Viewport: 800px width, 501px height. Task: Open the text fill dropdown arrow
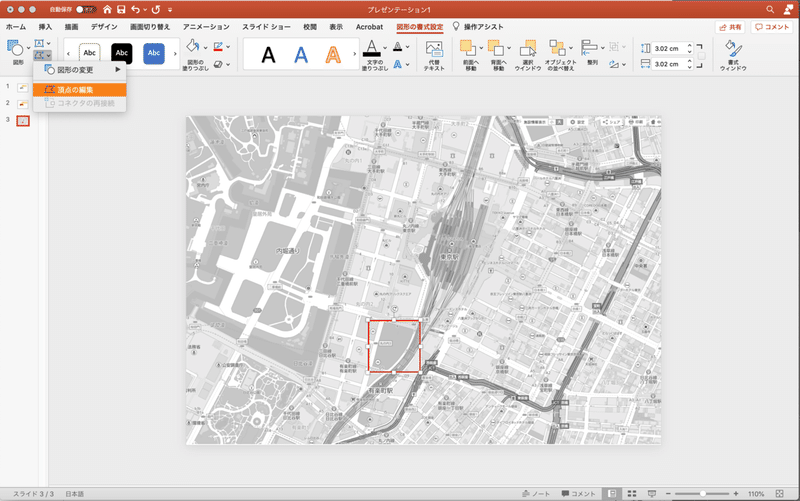click(385, 48)
